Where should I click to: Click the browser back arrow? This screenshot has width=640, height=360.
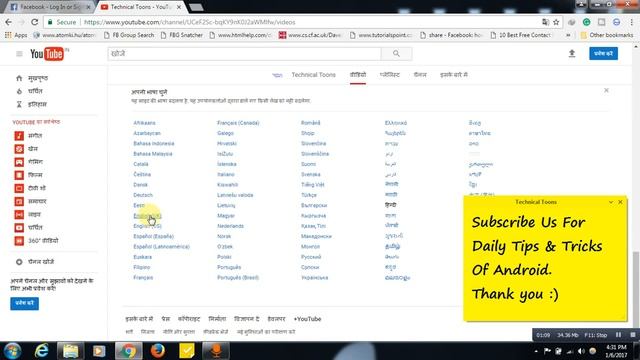pos(8,22)
